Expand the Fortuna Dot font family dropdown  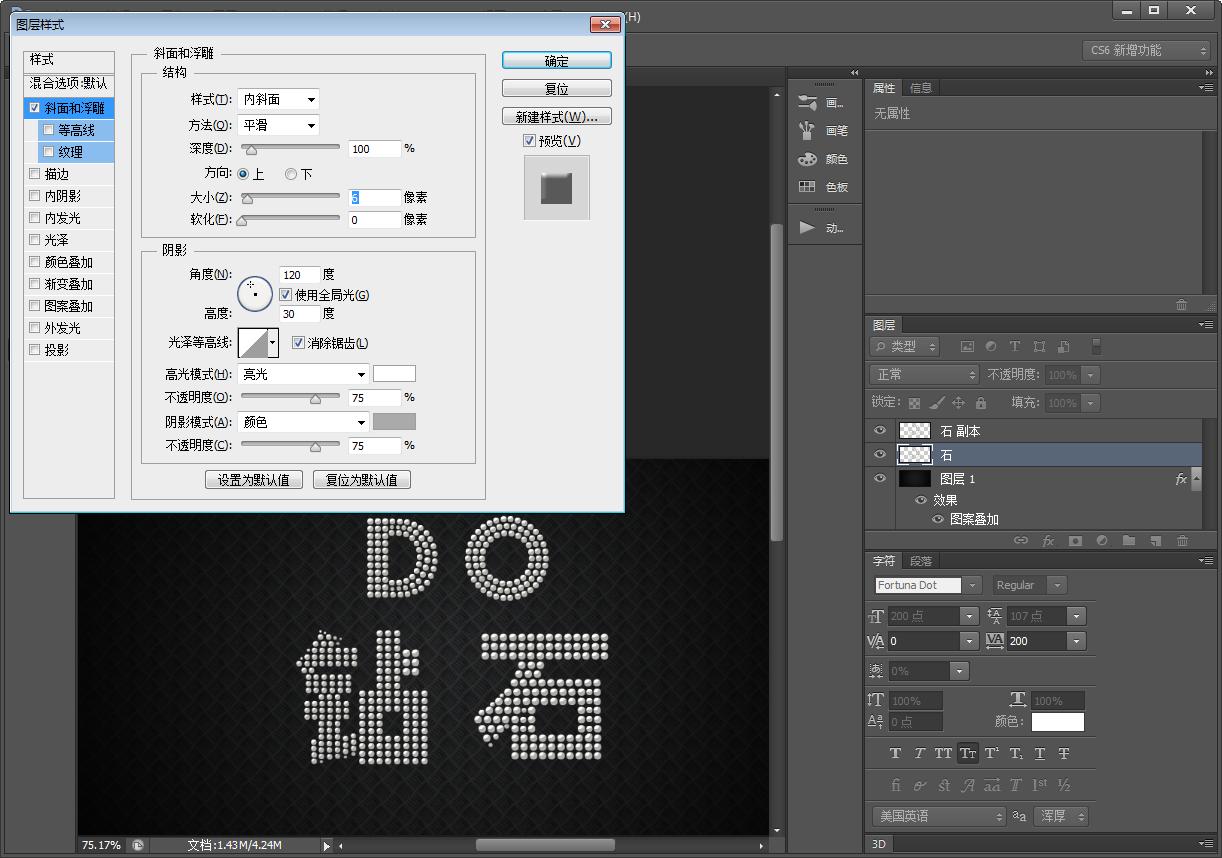(973, 585)
